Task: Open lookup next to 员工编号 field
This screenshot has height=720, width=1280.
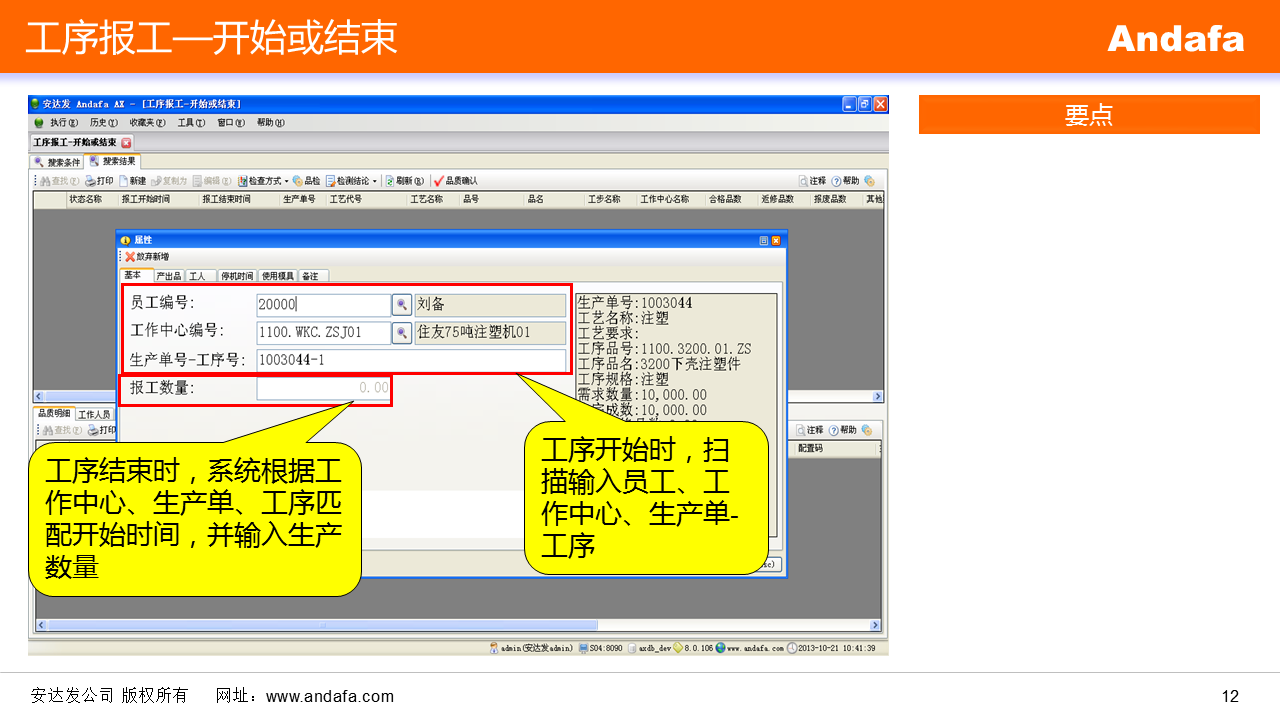Action: [401, 305]
